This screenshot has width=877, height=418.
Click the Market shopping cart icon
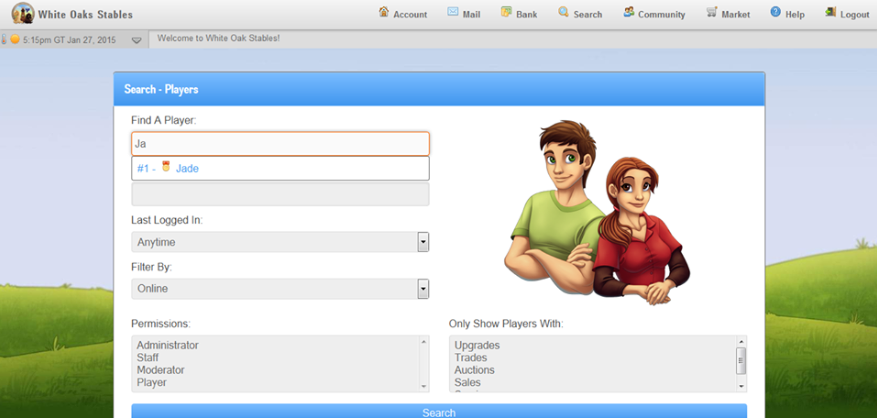(x=711, y=12)
